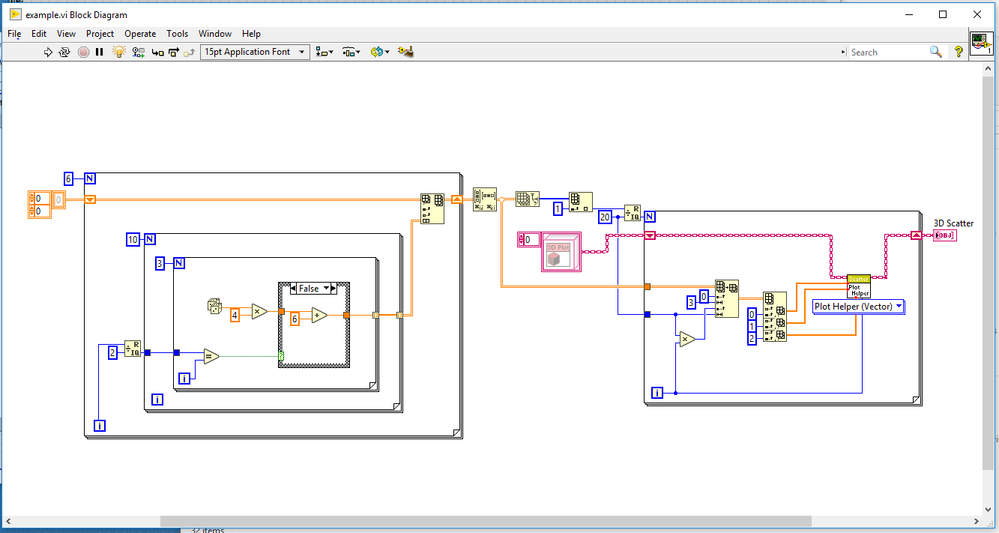Click the horizontal scrollbar thumb
Viewport: 999px width, 533px height.
[x=485, y=522]
